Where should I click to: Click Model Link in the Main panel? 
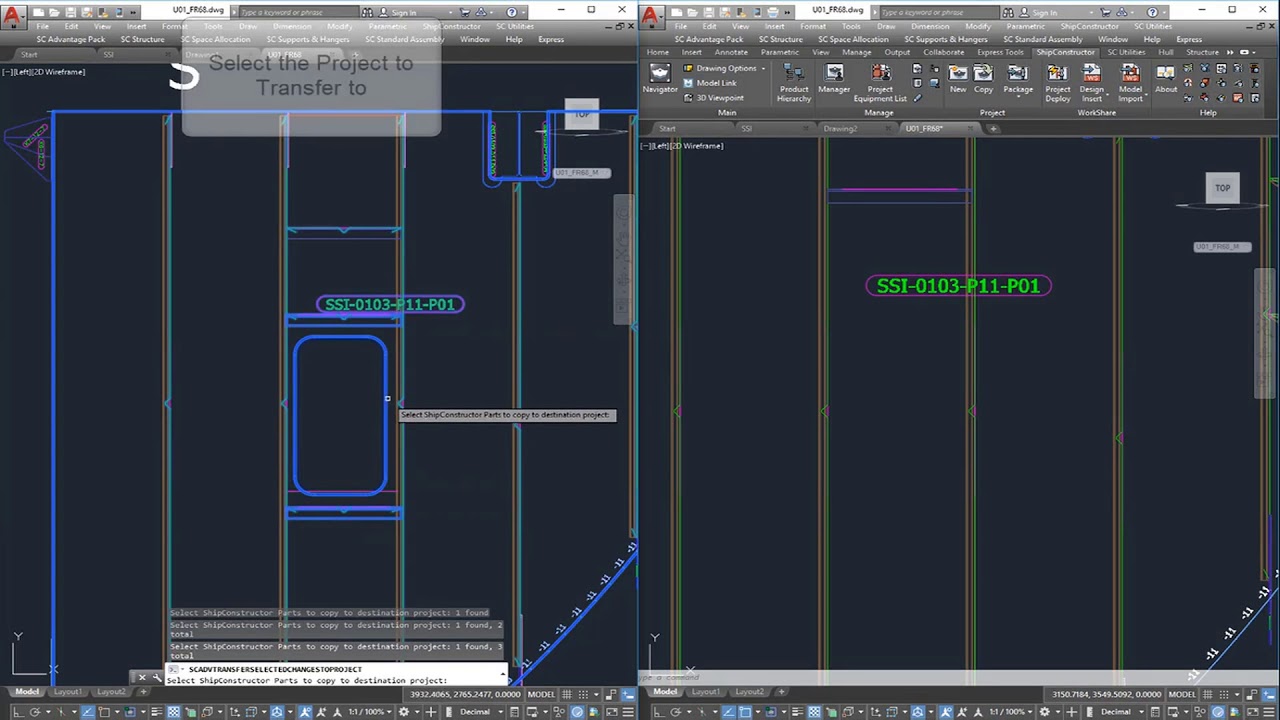(710, 83)
